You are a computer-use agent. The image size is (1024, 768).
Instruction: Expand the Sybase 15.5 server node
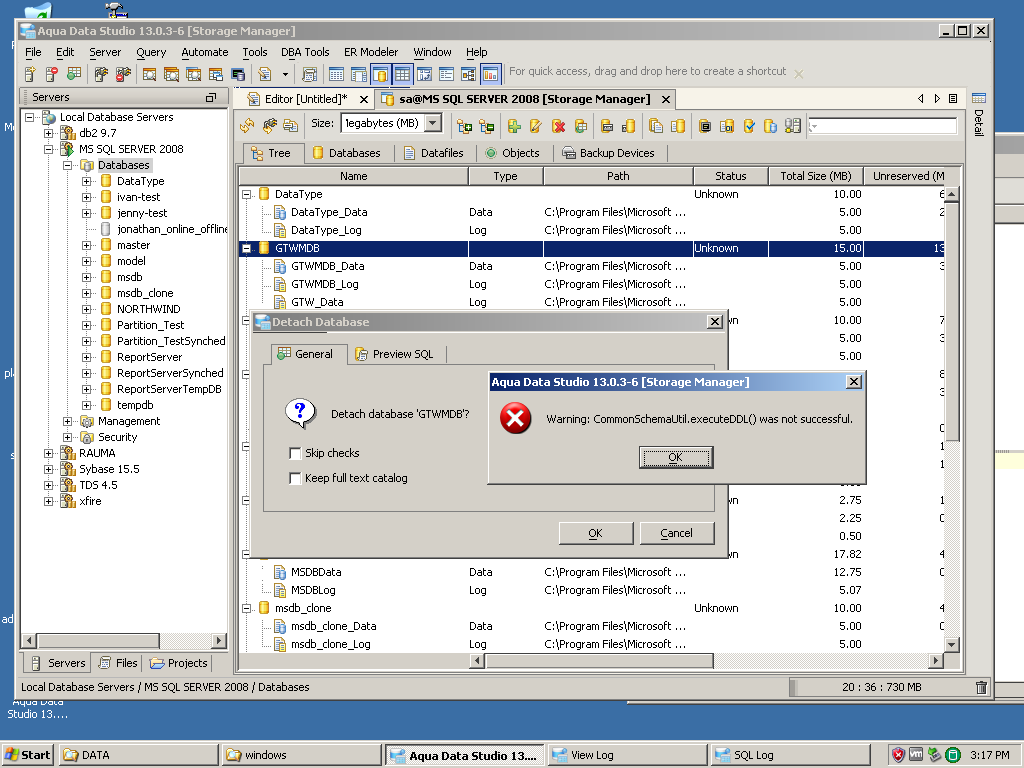point(48,469)
